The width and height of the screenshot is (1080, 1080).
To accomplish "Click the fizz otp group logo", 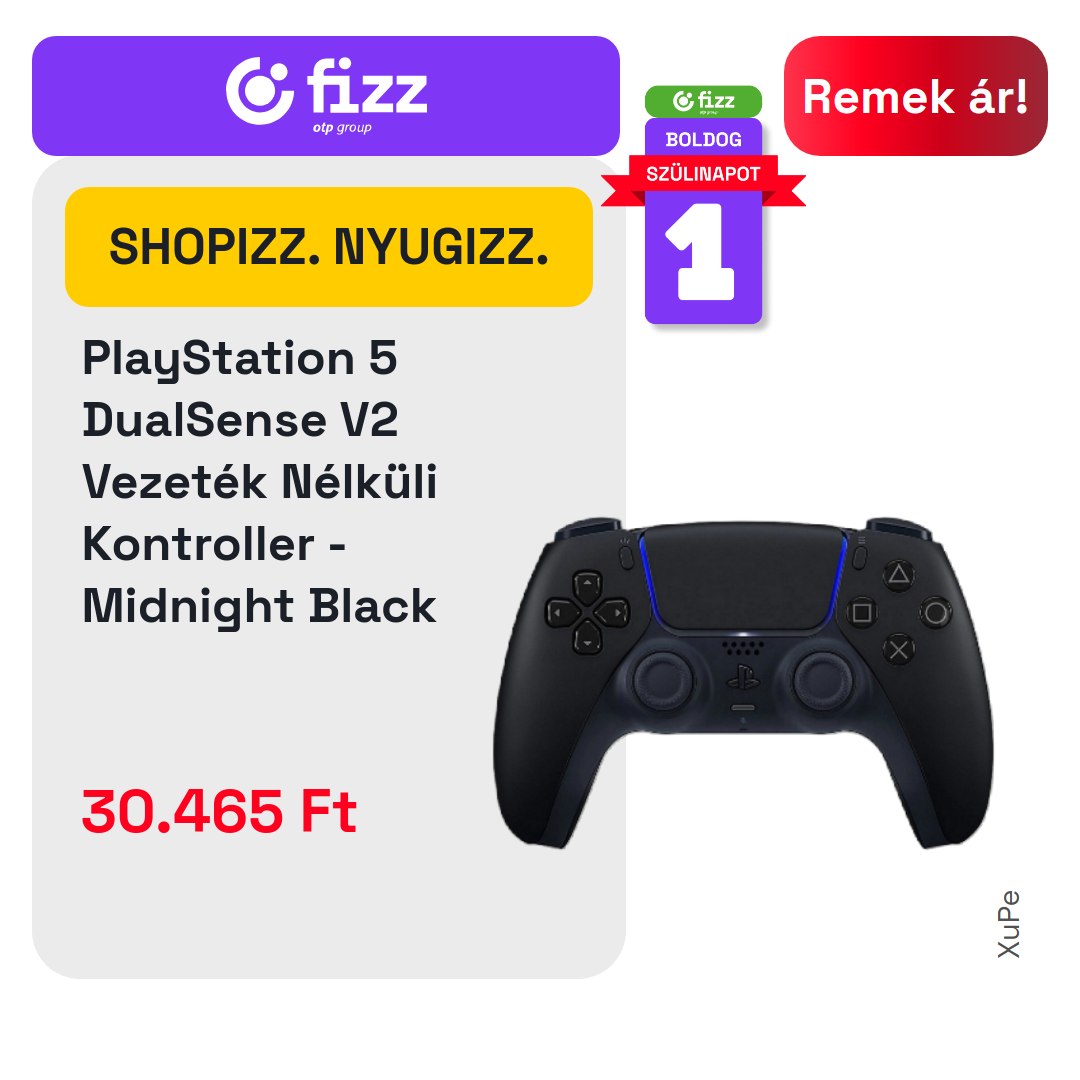I will coord(326,94).
